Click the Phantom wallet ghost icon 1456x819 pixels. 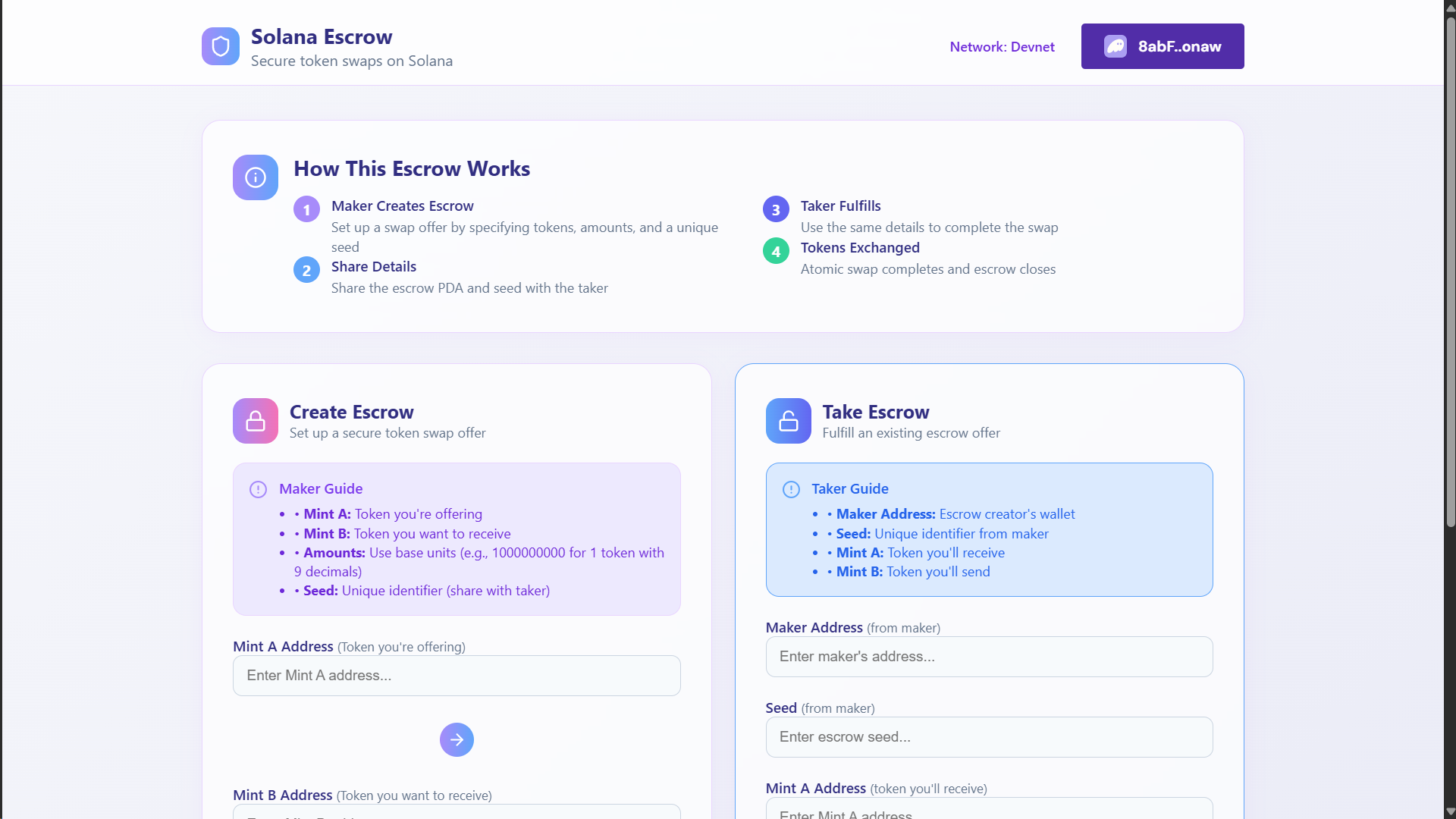click(1116, 46)
